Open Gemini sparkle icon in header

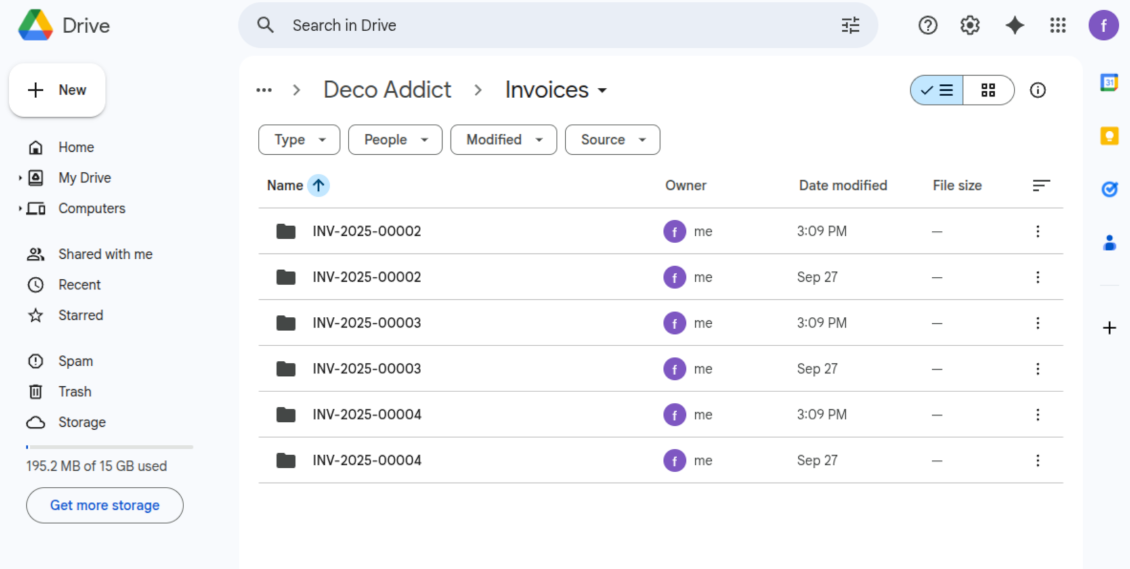(x=1014, y=26)
